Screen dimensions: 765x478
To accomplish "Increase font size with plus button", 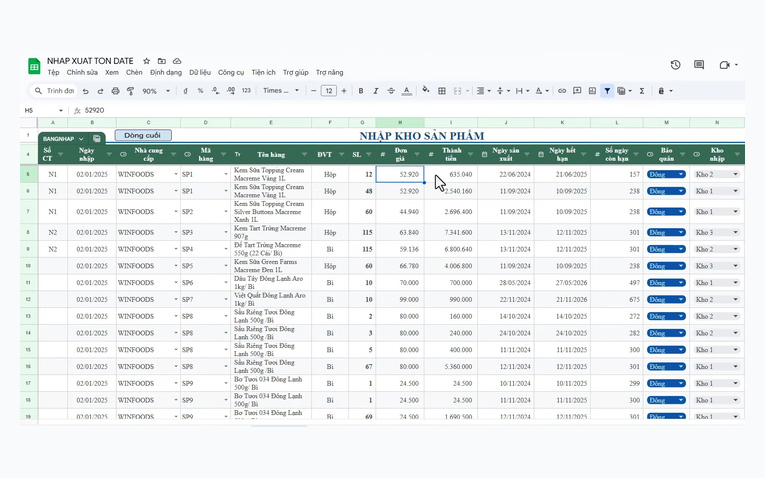I will tap(344, 91).
